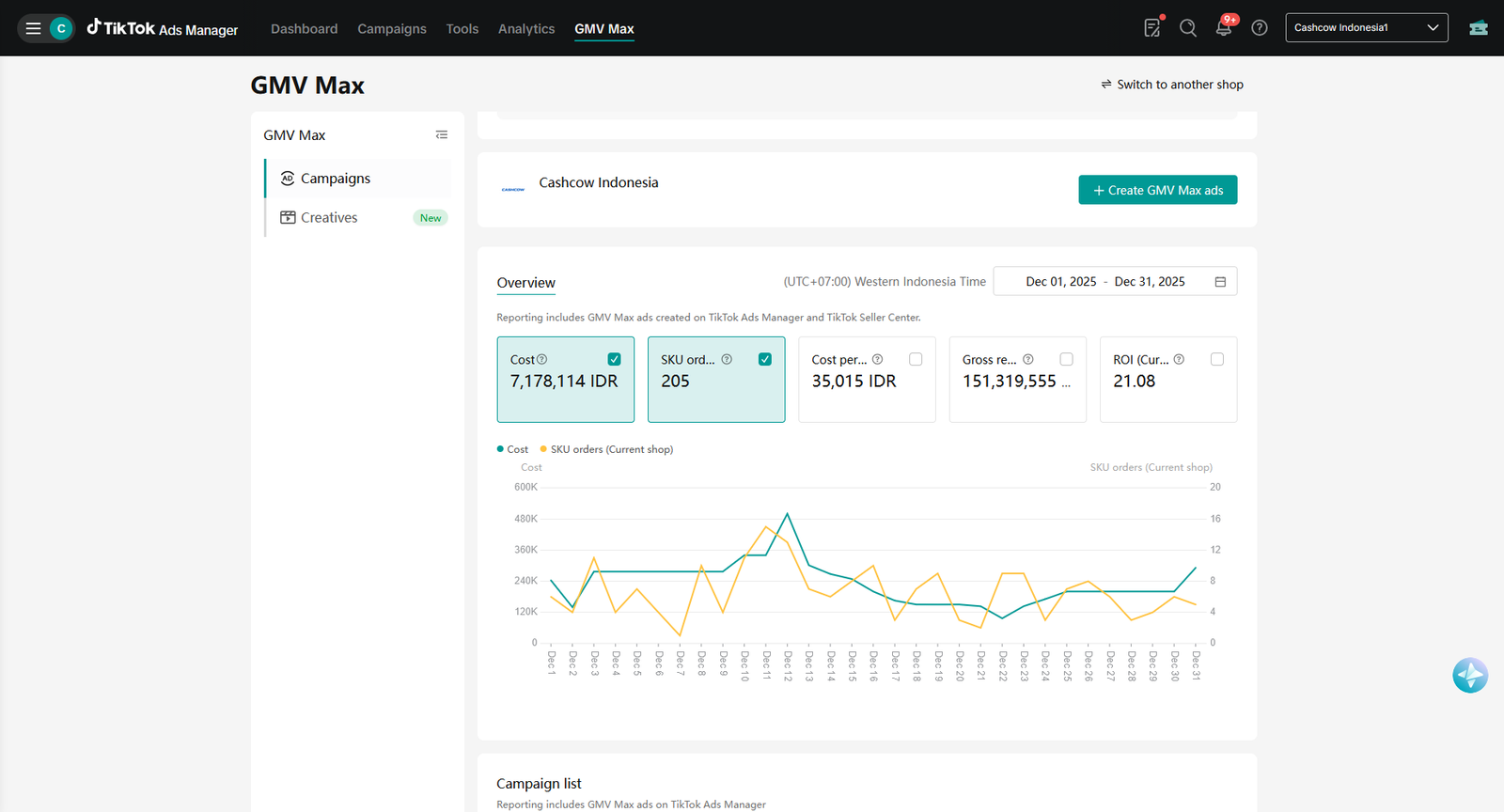Enable the ROI metric checkbox
The height and width of the screenshot is (812, 1504).
(1217, 359)
